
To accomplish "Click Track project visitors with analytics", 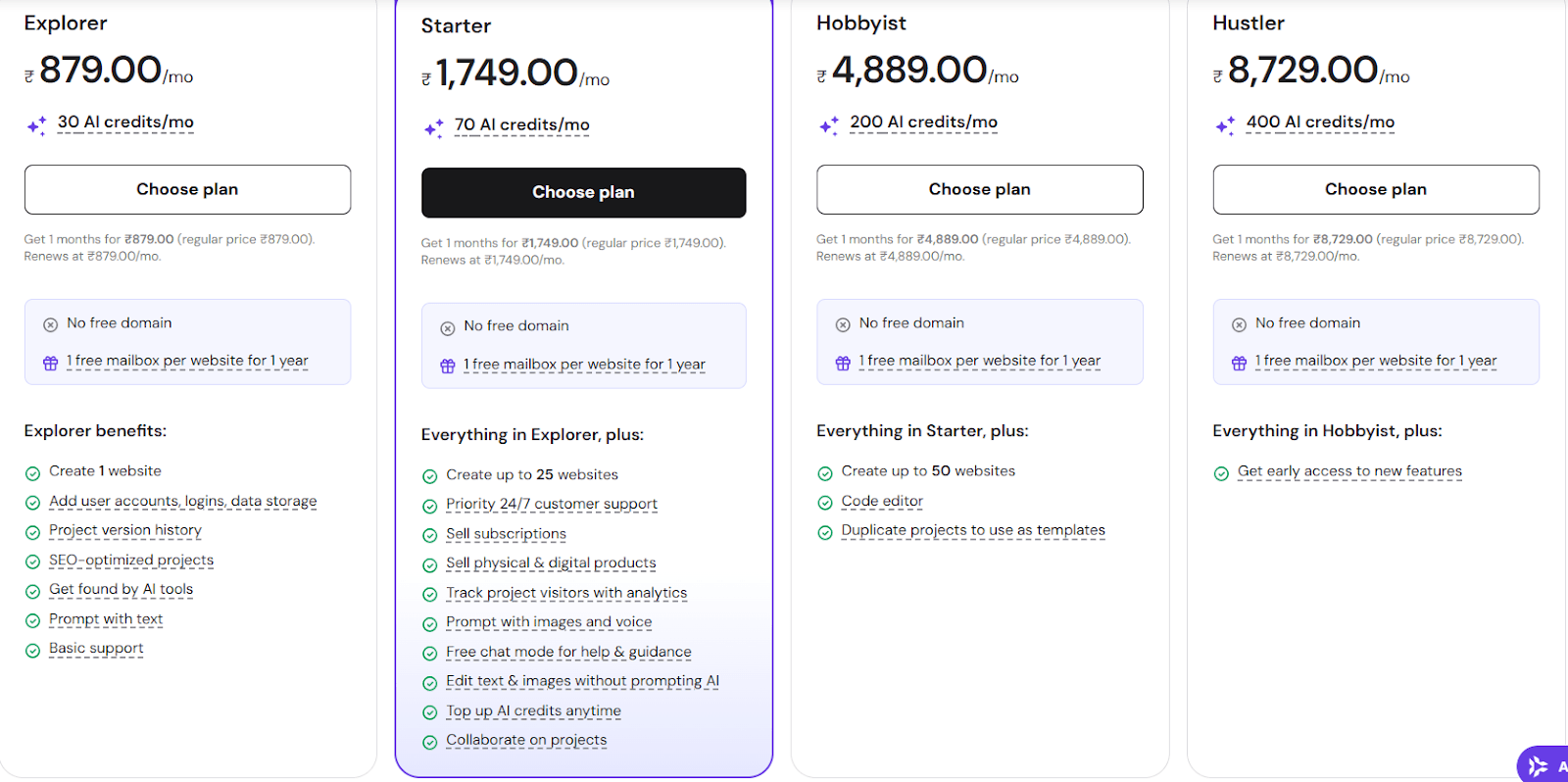I will tap(566, 593).
